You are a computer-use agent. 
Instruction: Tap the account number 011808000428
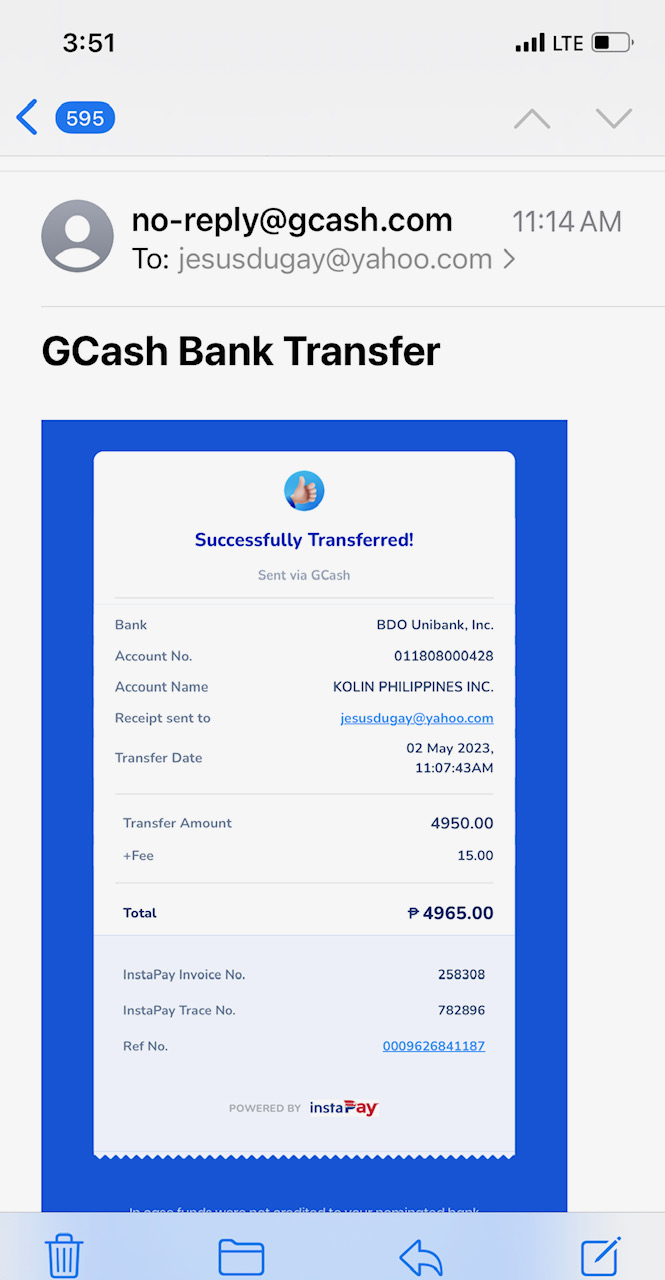(443, 656)
